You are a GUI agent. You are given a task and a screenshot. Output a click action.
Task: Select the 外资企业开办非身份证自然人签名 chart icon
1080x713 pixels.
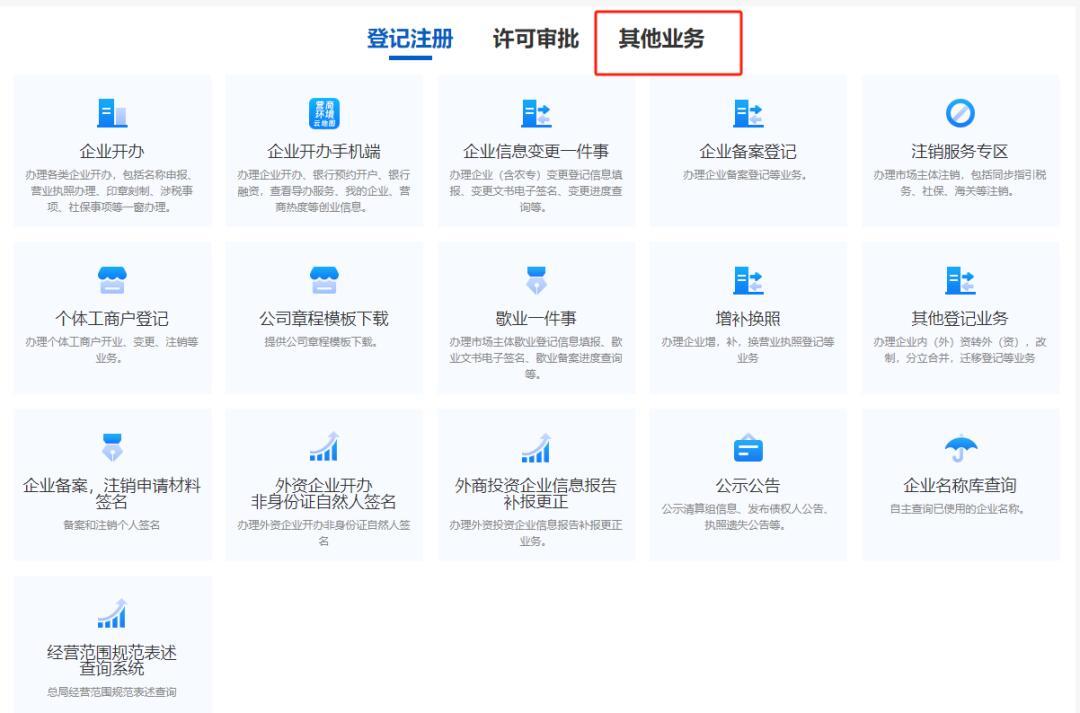[325, 449]
